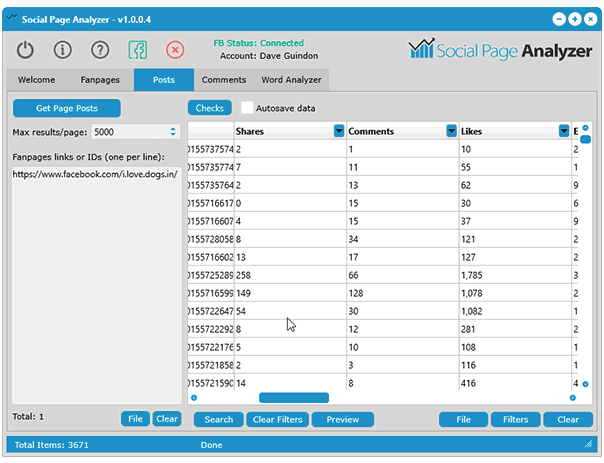The image size is (604, 463).
Task: Click the Likes cell showing 1,082
Action: (515, 311)
